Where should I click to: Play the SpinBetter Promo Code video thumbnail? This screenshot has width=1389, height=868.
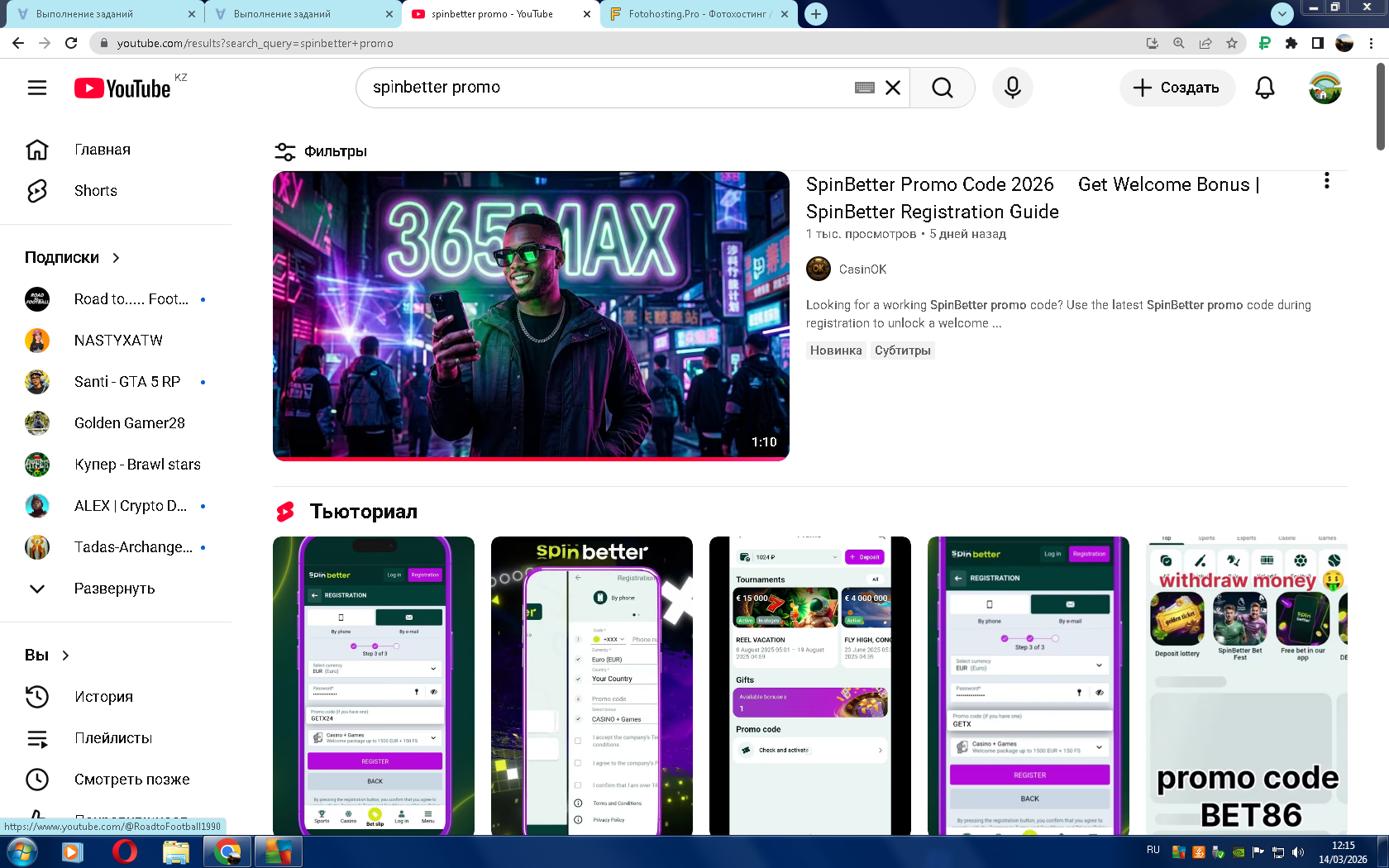click(x=531, y=315)
